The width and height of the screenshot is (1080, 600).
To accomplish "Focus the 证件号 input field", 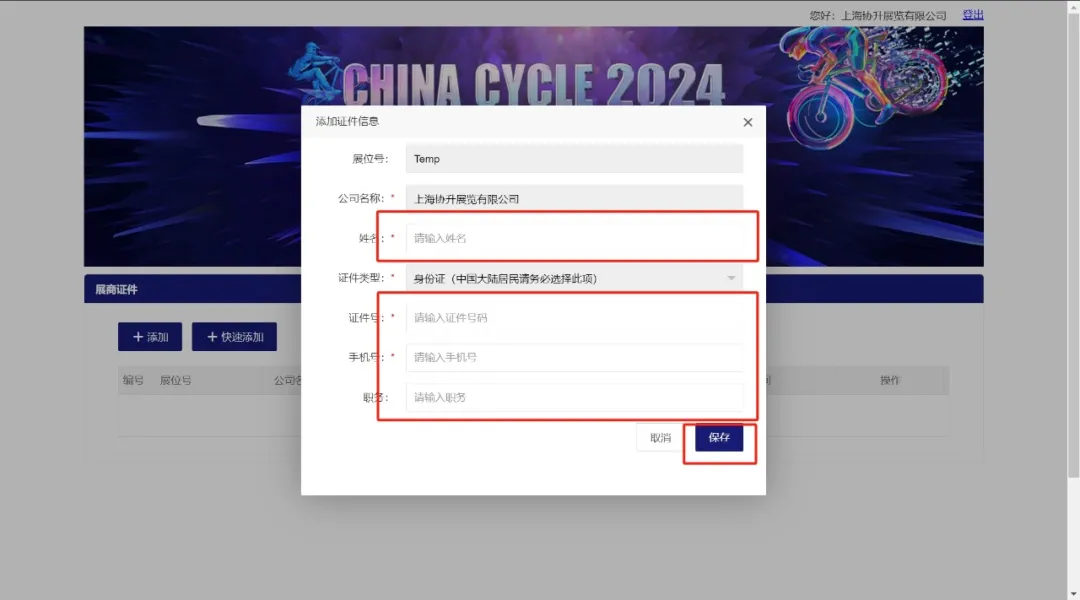I will pos(574,318).
